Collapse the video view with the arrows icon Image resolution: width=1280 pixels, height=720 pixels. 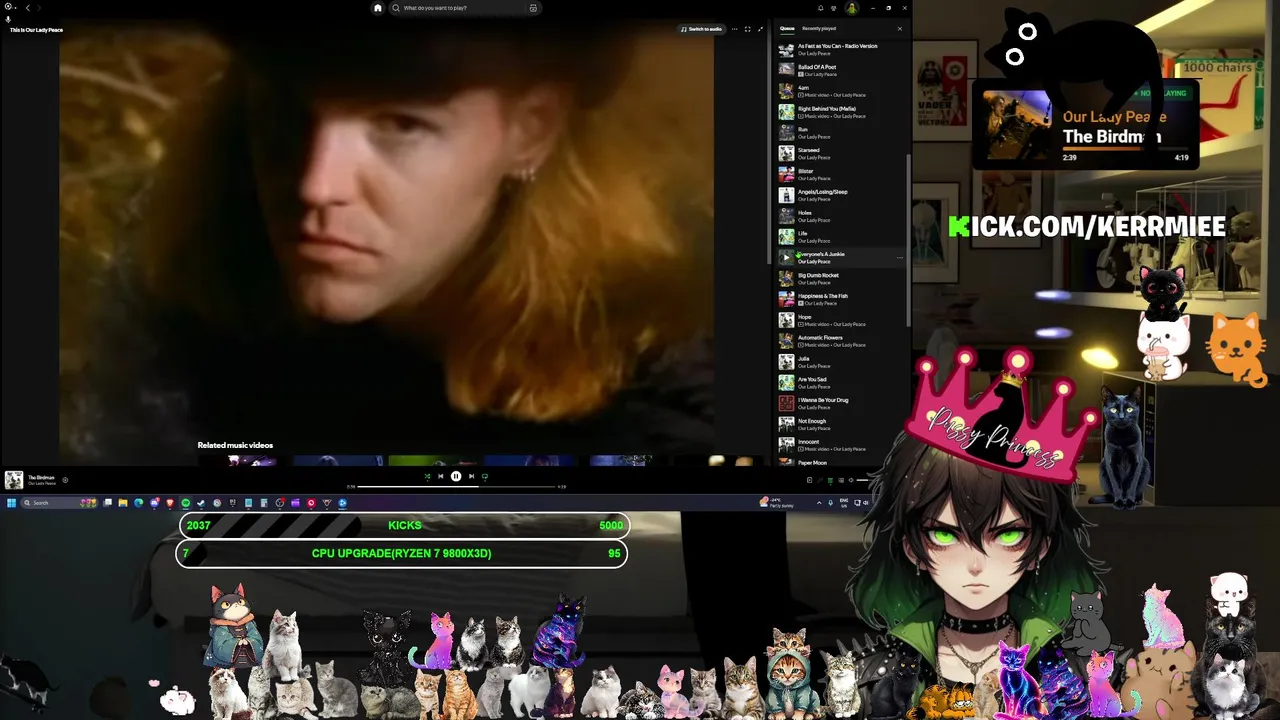(x=760, y=29)
